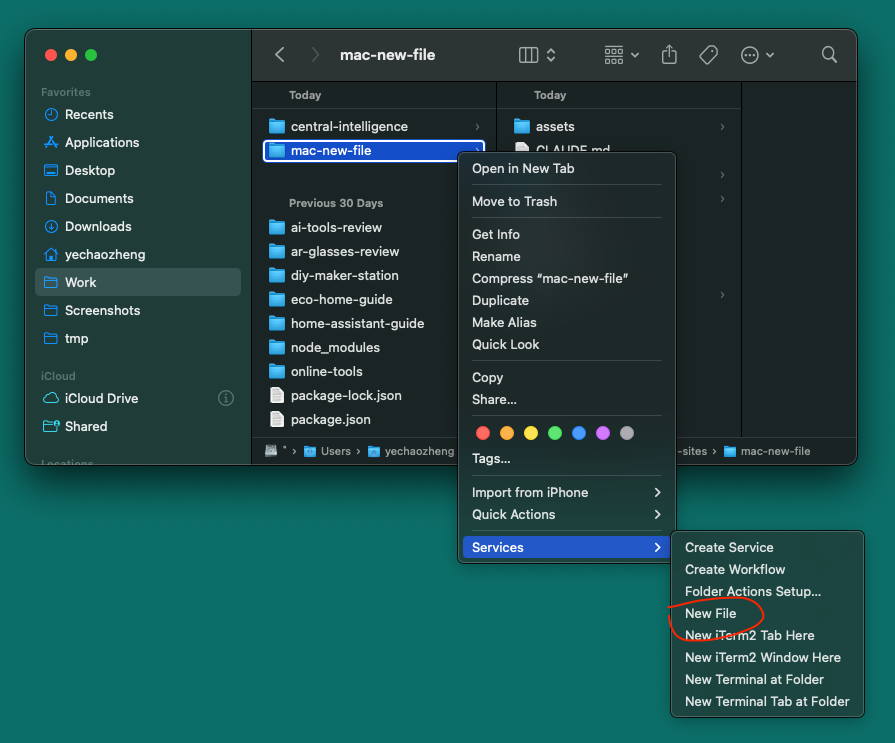
Task: Select the central-intelligence folder
Action: (374, 127)
